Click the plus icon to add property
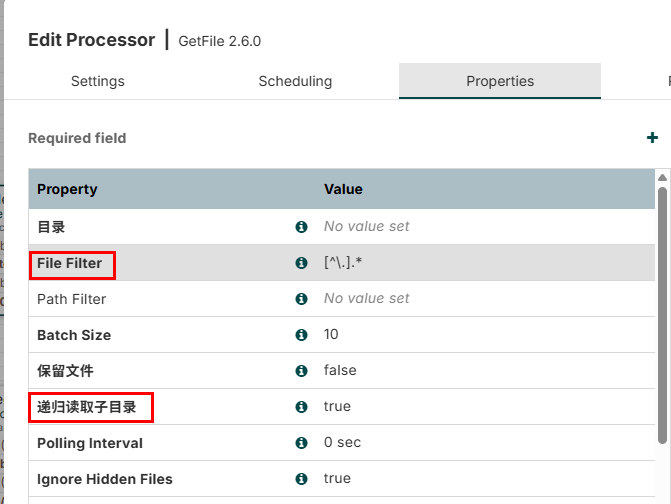671x504 pixels. (x=653, y=138)
